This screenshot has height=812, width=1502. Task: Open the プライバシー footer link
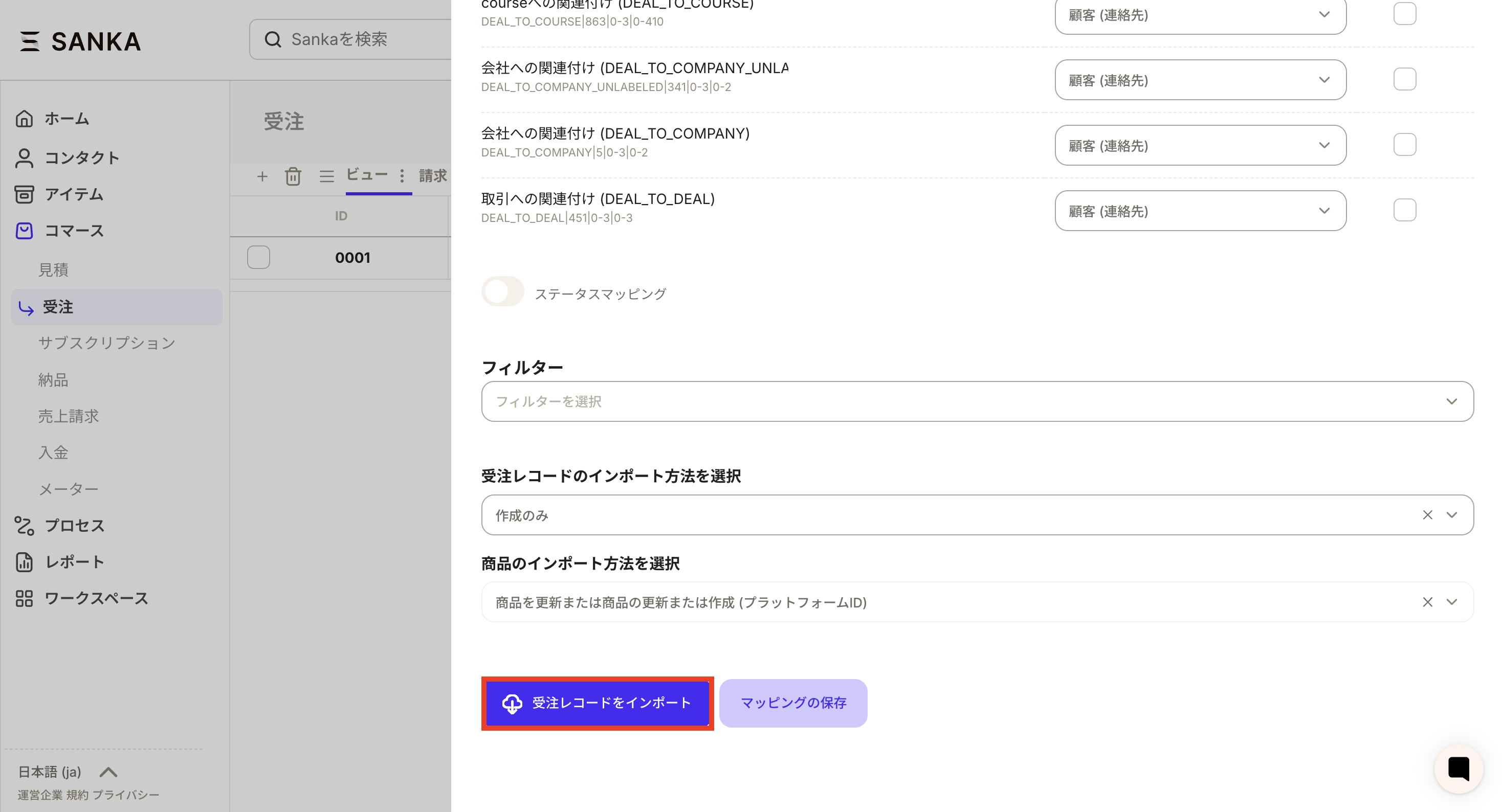(125, 795)
